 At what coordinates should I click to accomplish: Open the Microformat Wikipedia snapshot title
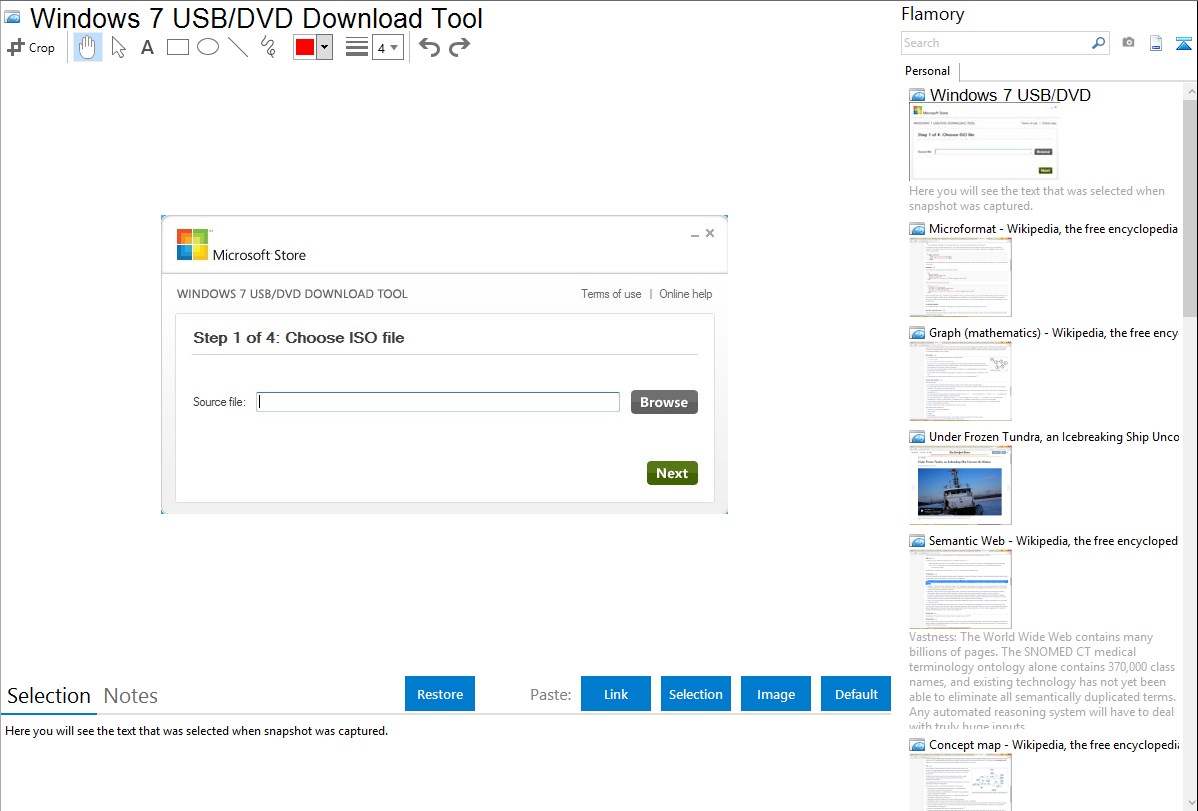click(1053, 229)
